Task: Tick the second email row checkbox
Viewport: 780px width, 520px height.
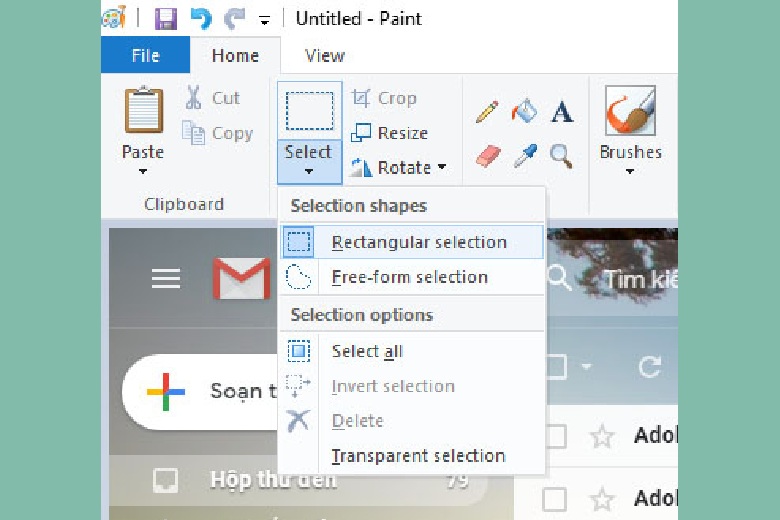Action: 554,498
